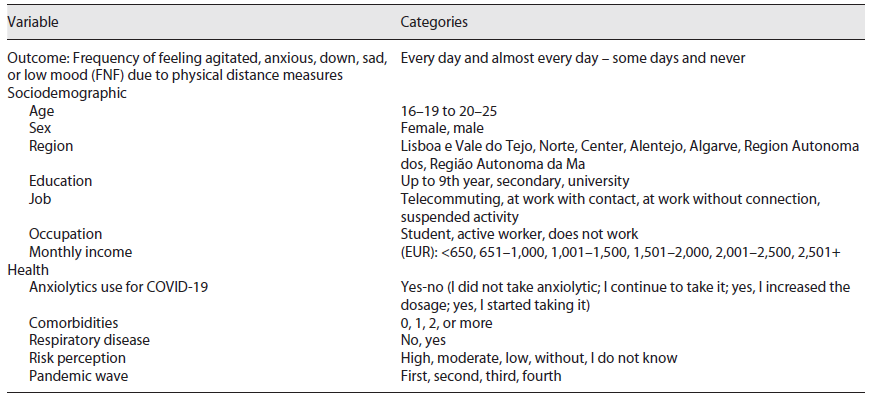Click the "Categories" column header

(434, 21)
